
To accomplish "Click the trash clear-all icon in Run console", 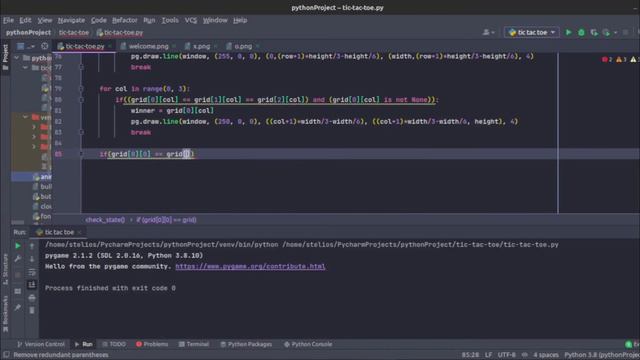I will (32, 310).
